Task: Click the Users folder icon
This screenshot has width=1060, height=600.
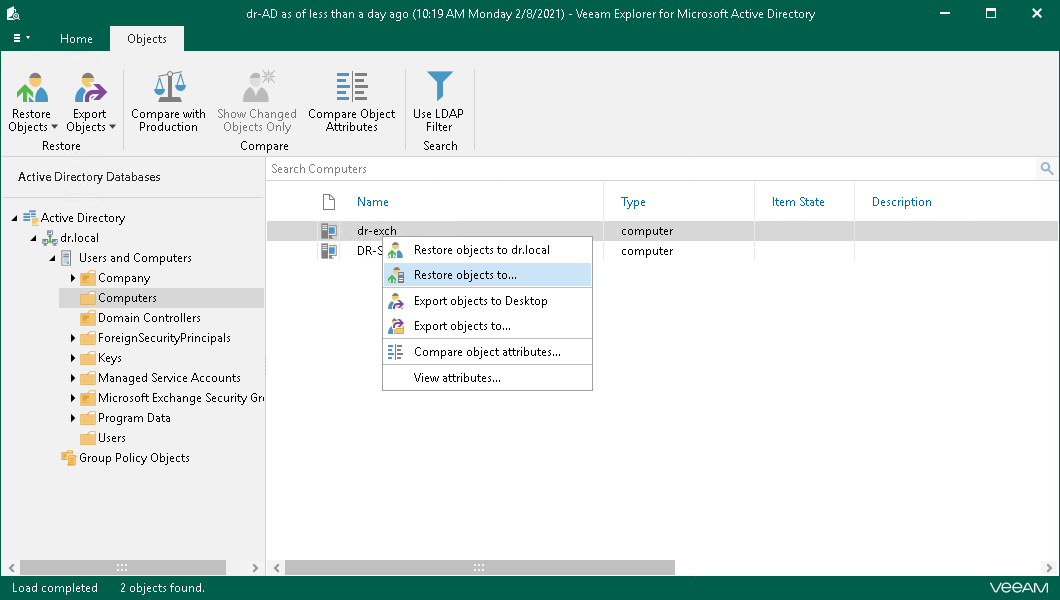Action: (88, 439)
